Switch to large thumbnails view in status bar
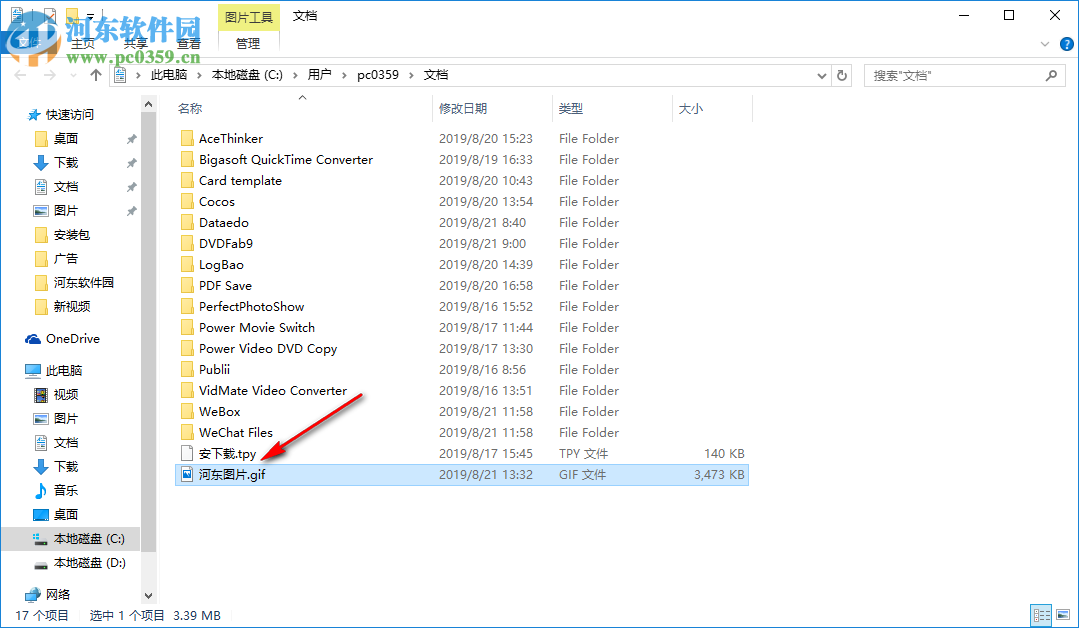 (1063, 614)
